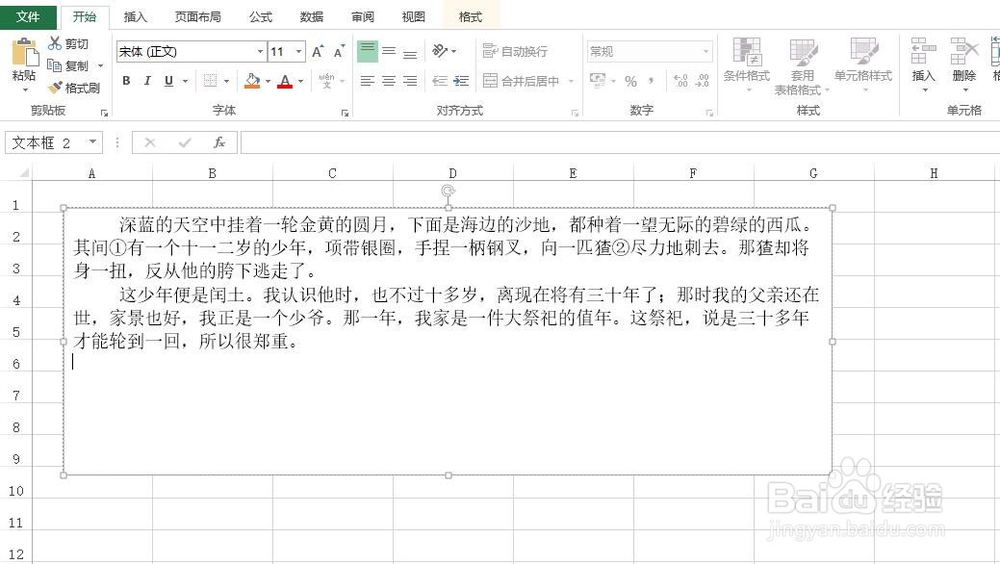Open Clipboard group dialog launcher
The width and height of the screenshot is (1000, 564).
point(104,113)
